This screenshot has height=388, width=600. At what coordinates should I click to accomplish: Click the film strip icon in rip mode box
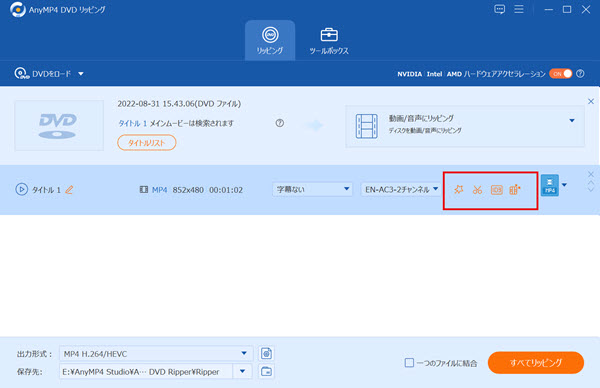click(x=367, y=126)
